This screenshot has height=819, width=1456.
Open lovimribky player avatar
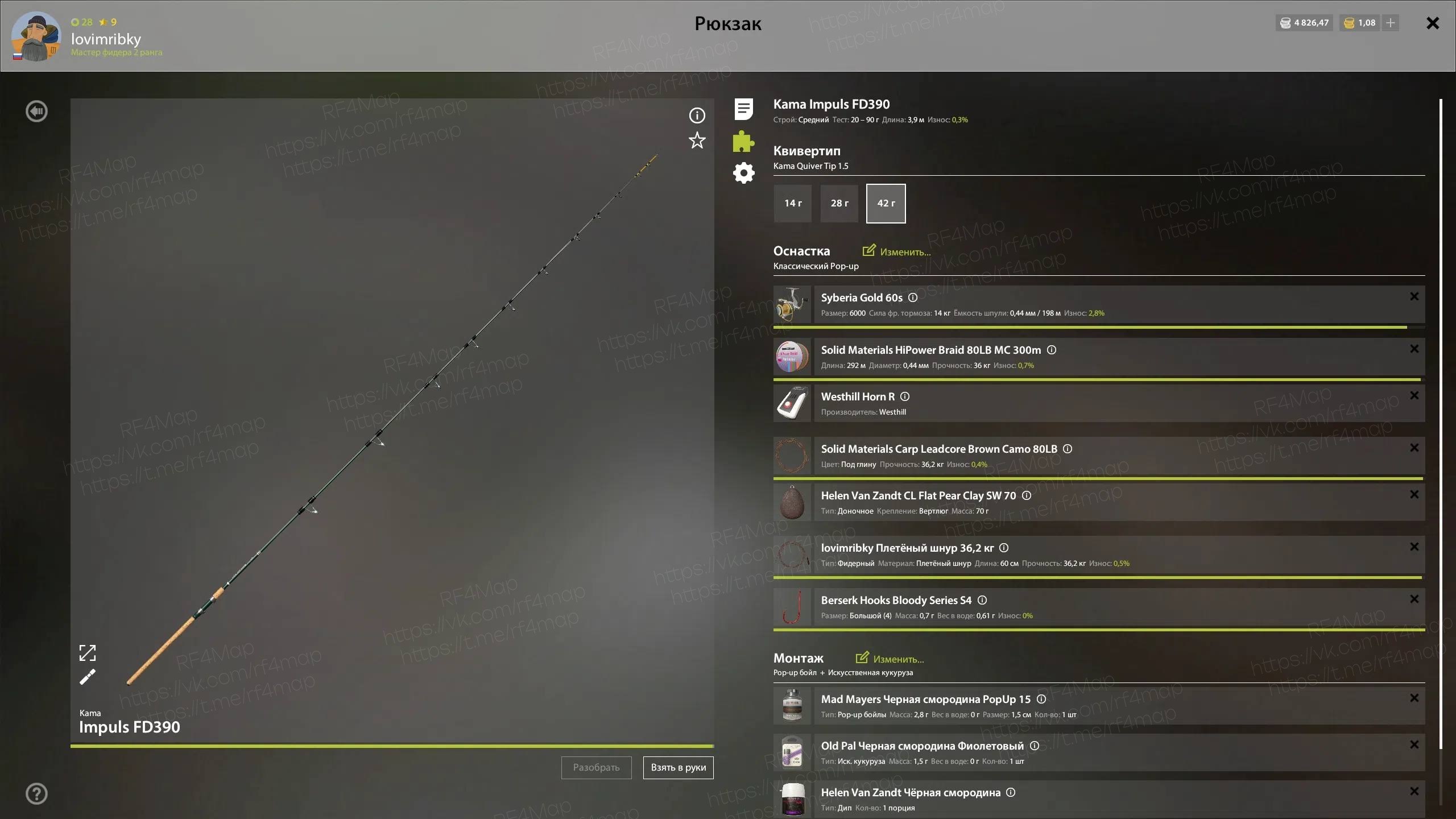pos(36,36)
